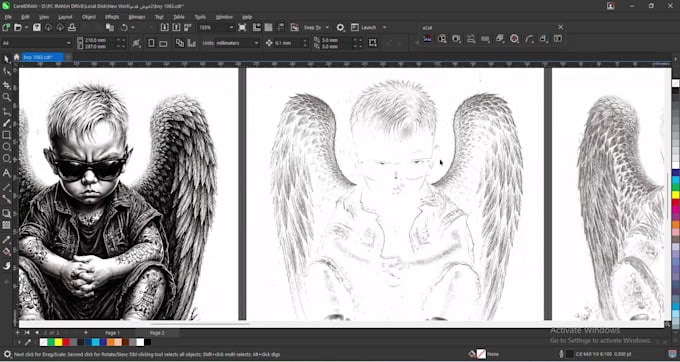Select the Polygon tool

pos(7,159)
